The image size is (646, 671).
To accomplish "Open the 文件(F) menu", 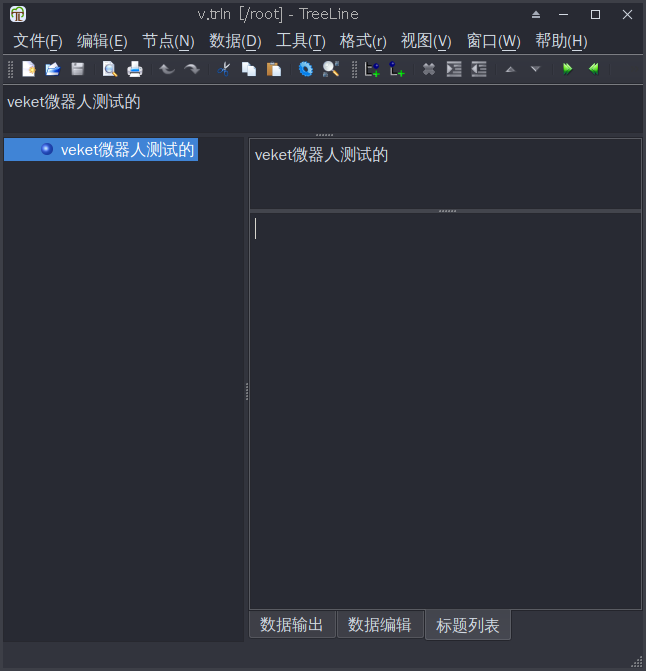I will 38,41.
